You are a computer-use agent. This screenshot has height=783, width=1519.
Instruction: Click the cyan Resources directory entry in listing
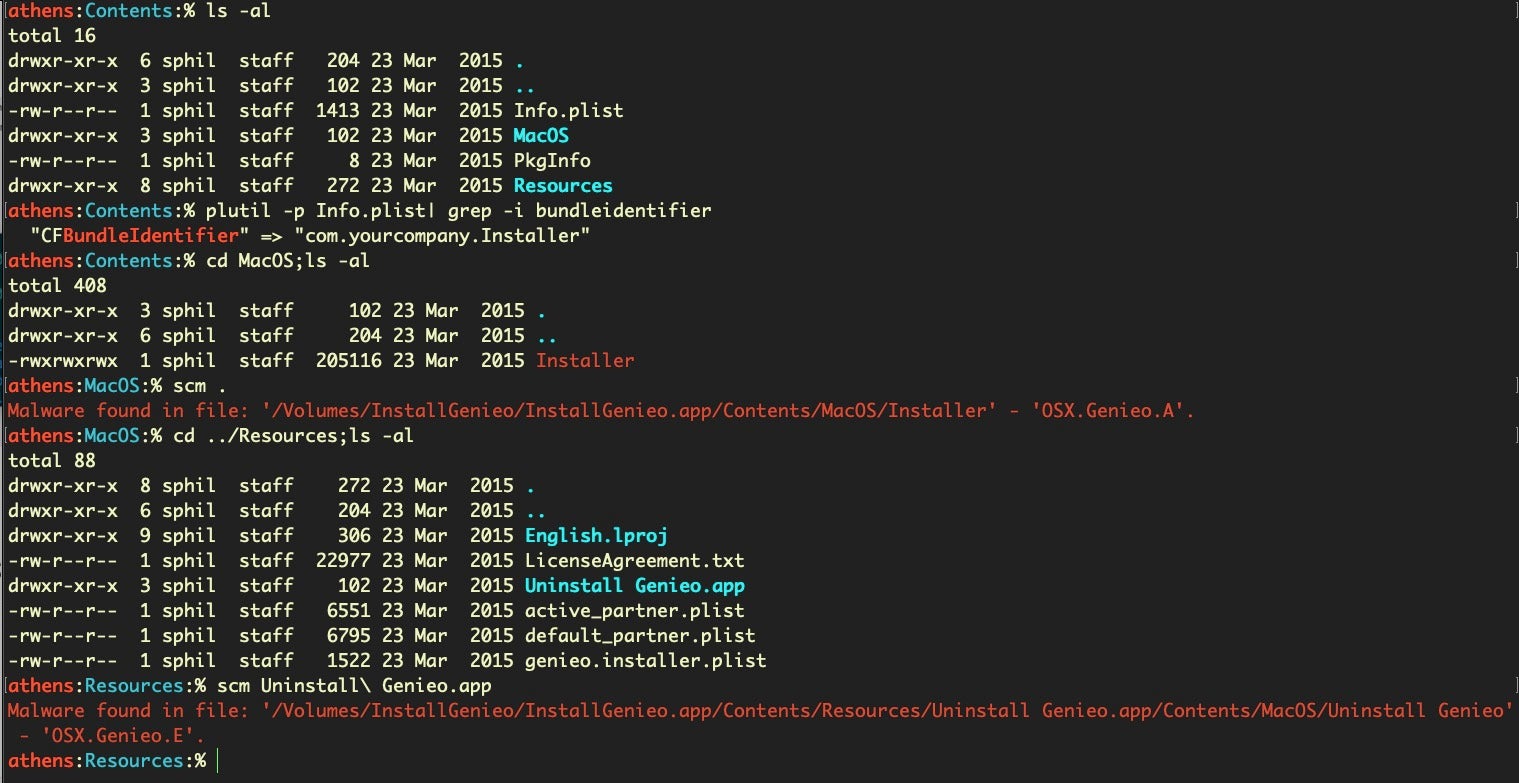pos(563,185)
